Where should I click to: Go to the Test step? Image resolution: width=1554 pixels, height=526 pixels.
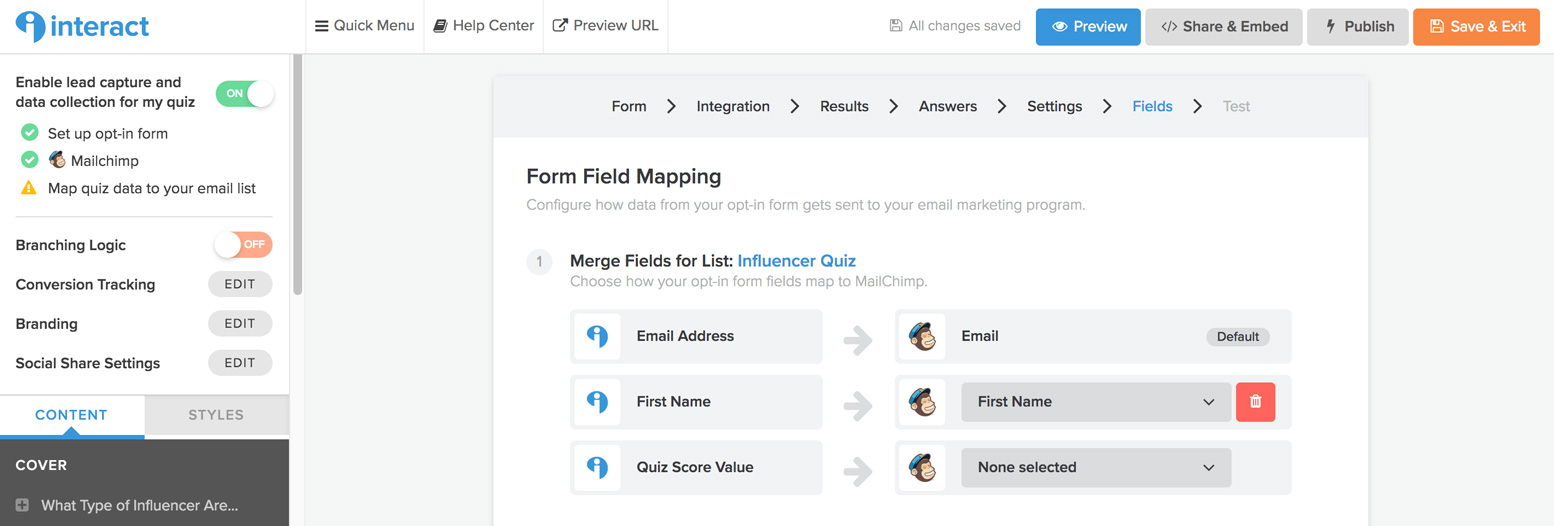(x=1236, y=106)
